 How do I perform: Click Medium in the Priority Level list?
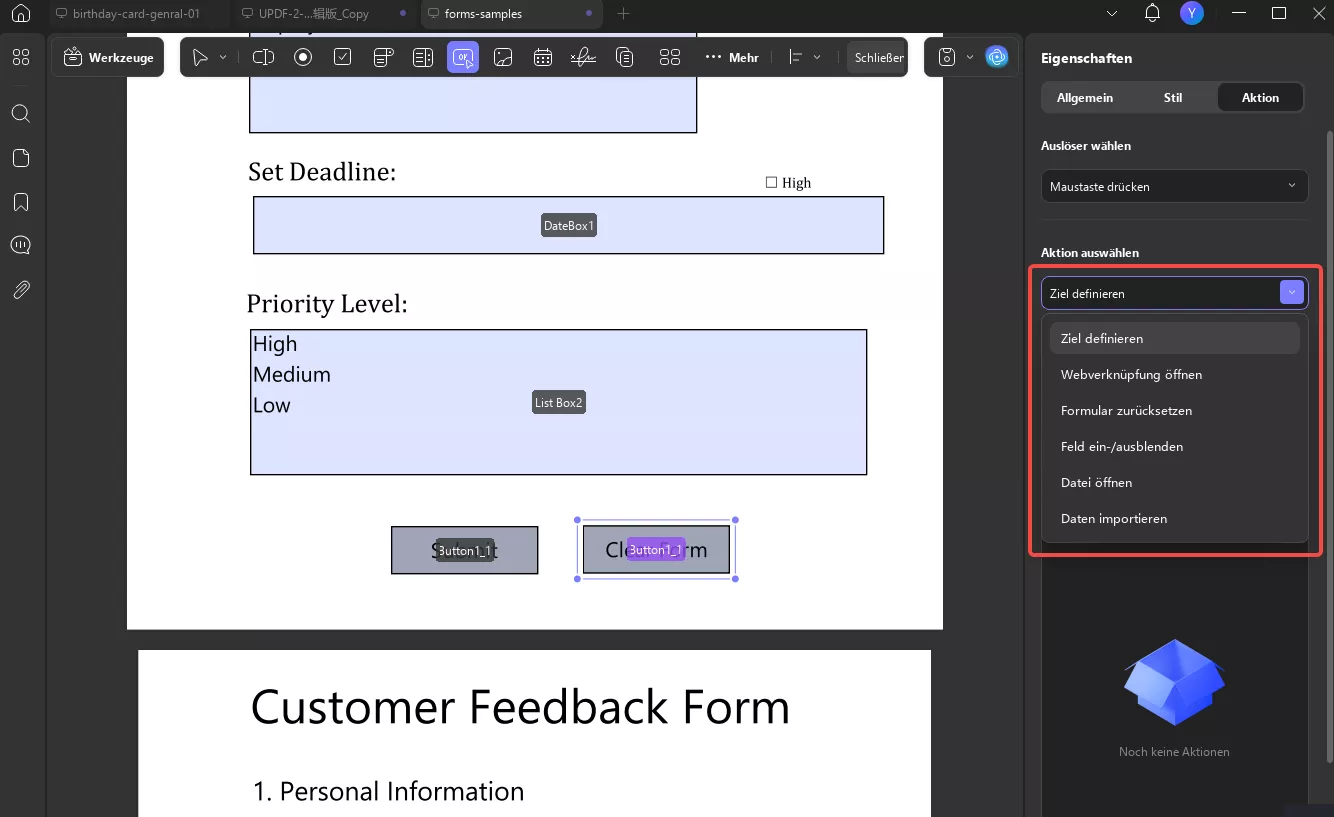[x=292, y=375]
